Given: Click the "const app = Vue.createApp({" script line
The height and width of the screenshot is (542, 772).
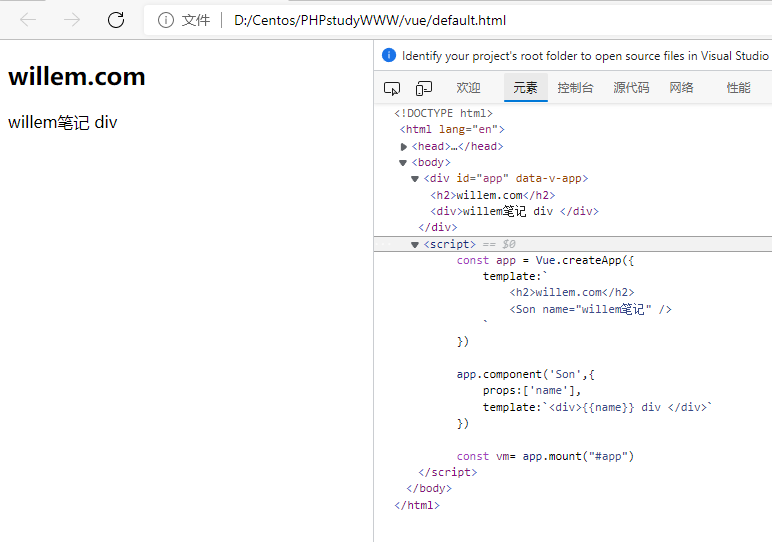Looking at the screenshot, I should pyautogui.click(x=545, y=260).
